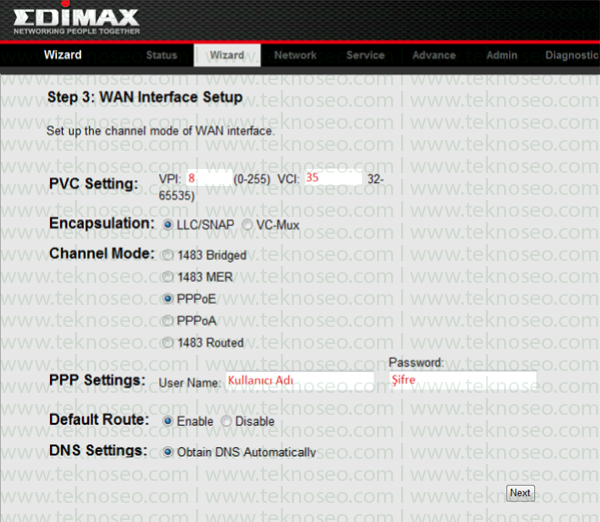Open the Network tab
The width and height of the screenshot is (600, 522).
pyautogui.click(x=295, y=55)
